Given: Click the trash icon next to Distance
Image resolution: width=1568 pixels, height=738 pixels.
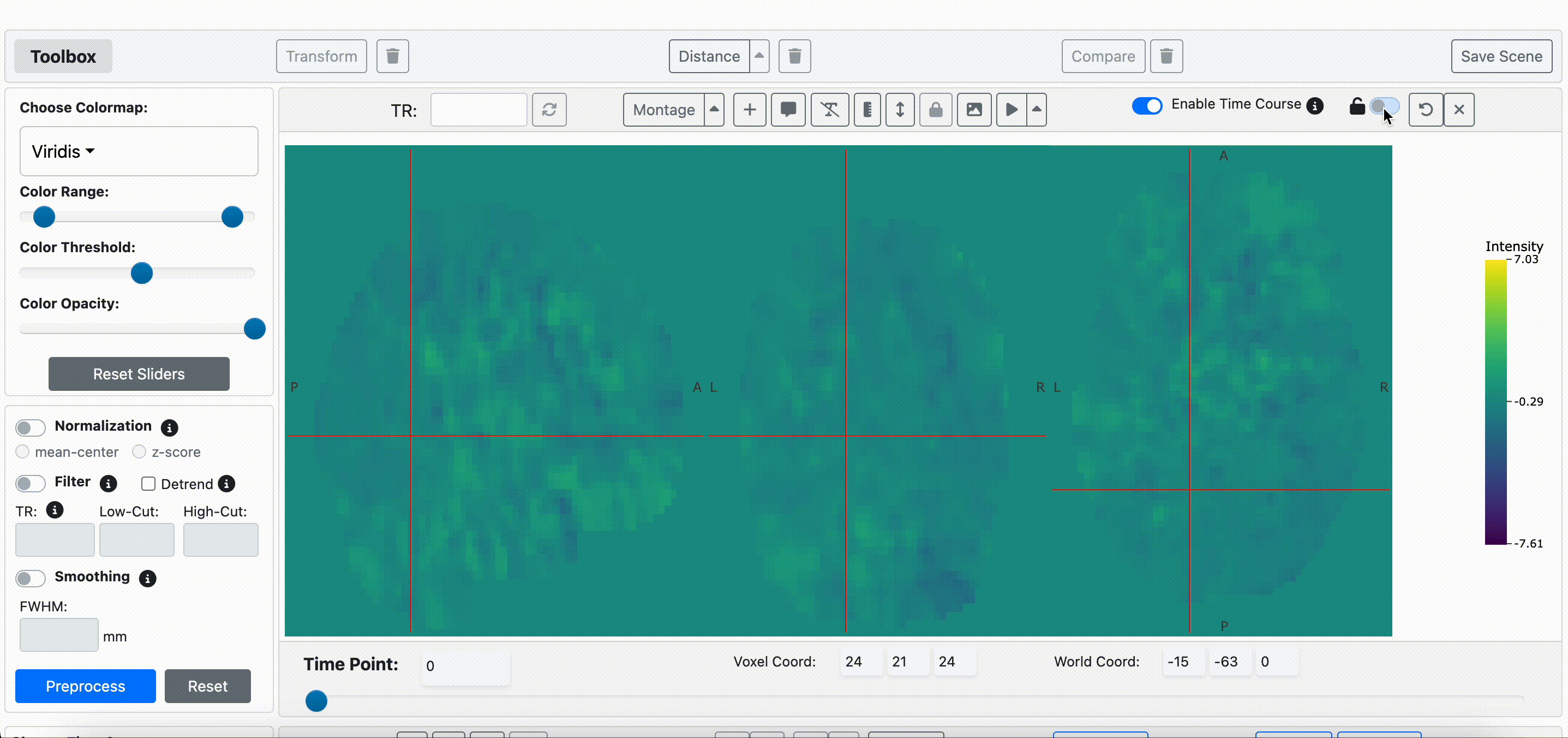Looking at the screenshot, I should point(794,57).
